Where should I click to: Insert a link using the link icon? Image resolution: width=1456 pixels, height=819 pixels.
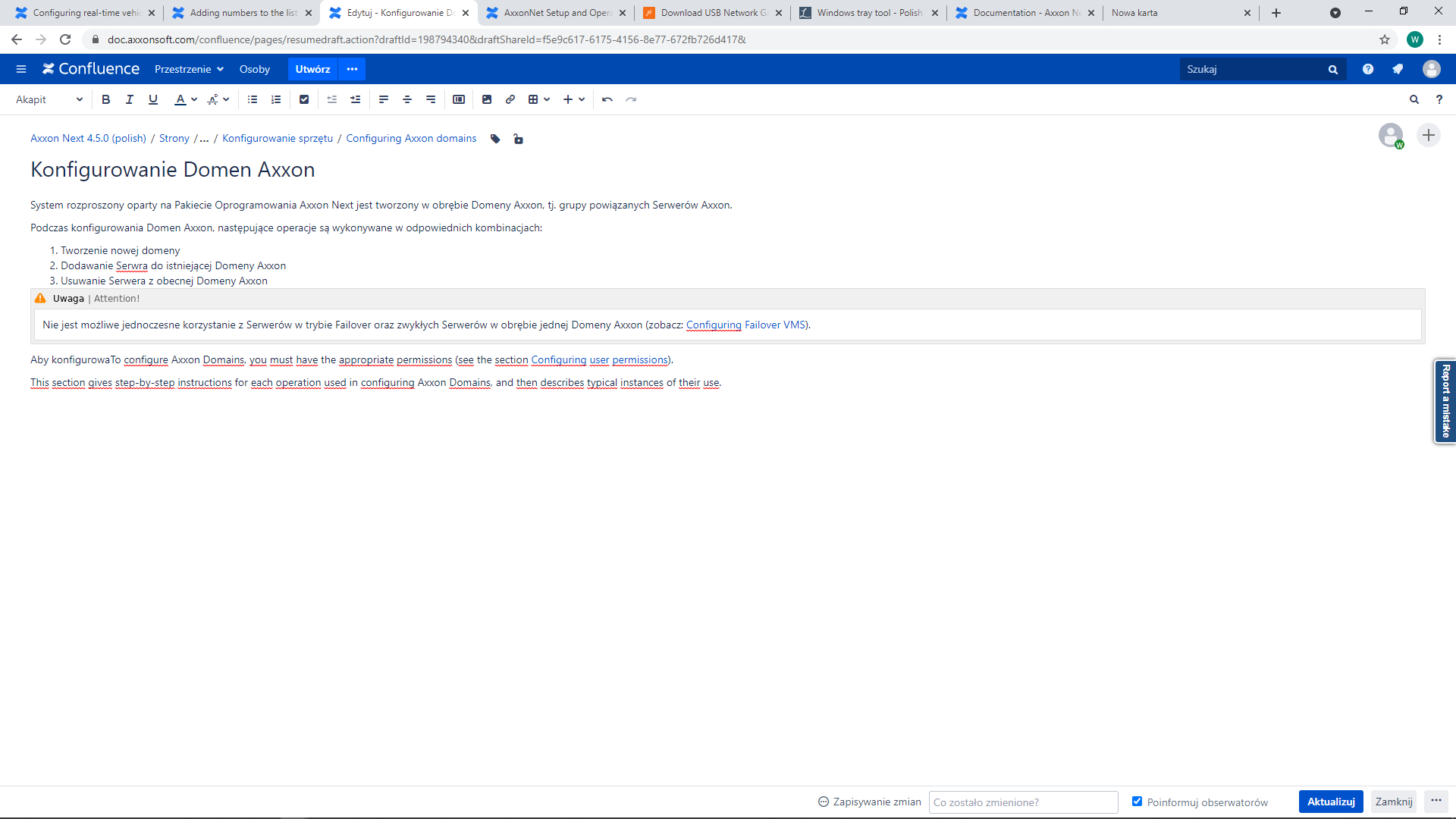pyautogui.click(x=510, y=99)
